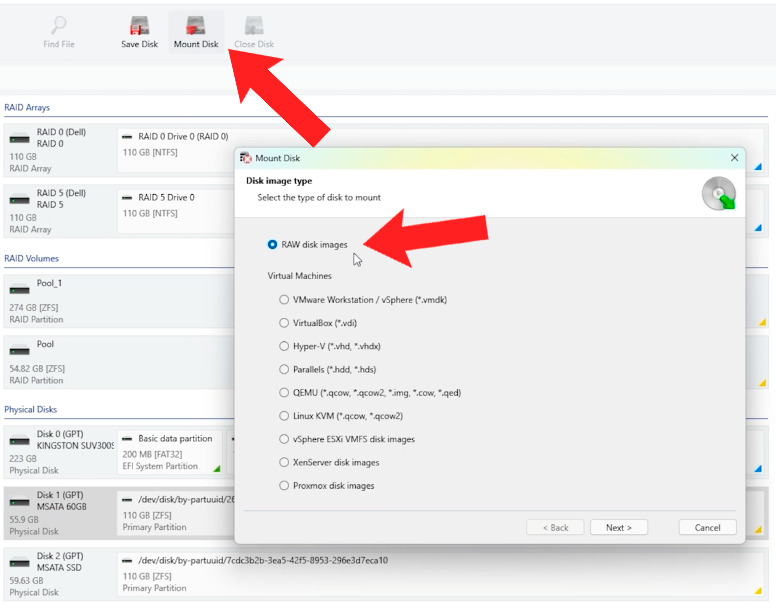This screenshot has height=615, width=776.
Task: Click the '274 GB [ZFS]' text under Pool_1
Action: (34, 308)
